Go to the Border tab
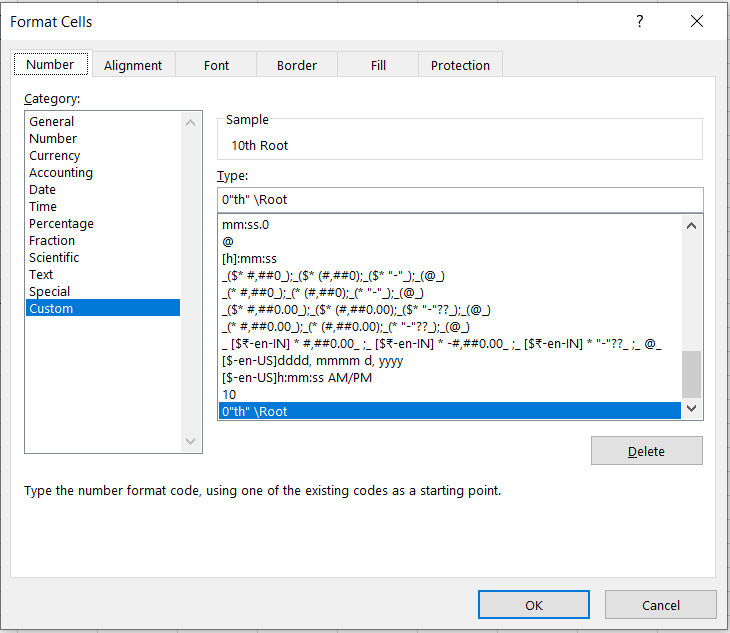The width and height of the screenshot is (730, 633). [x=296, y=65]
